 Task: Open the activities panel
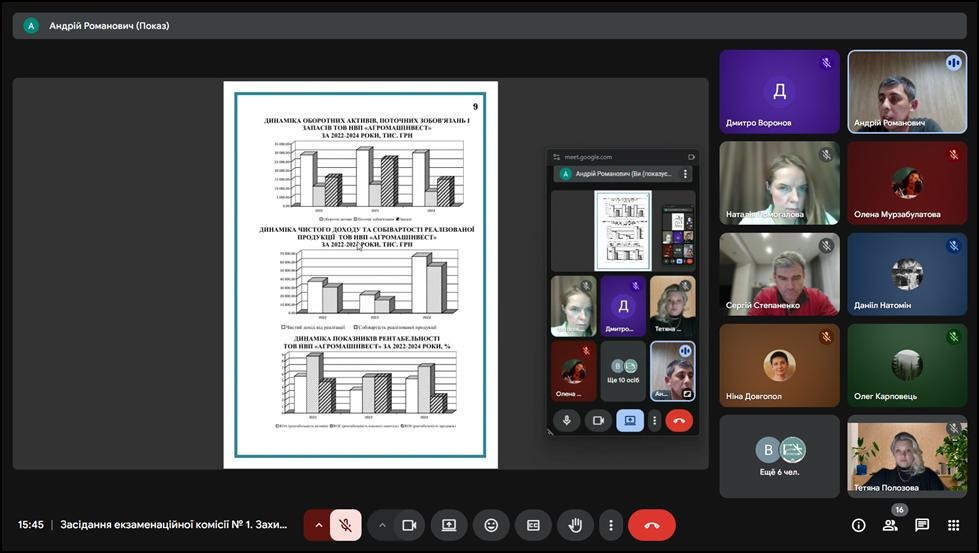(x=954, y=525)
